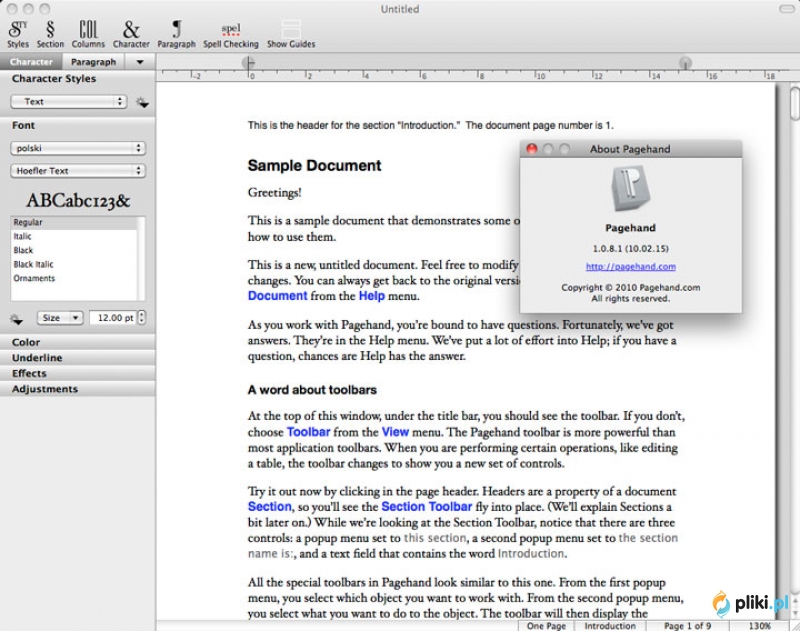Click the version 1.0.8.1 text
The height and width of the screenshot is (631, 800).
tap(631, 249)
